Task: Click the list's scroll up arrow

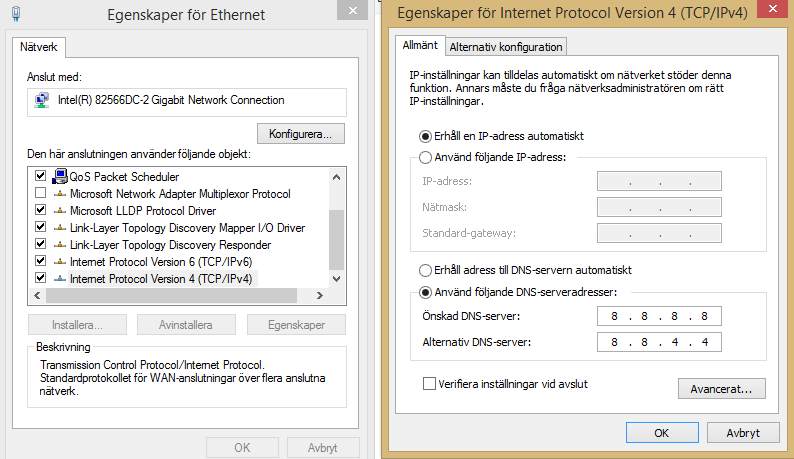Action: [336, 177]
